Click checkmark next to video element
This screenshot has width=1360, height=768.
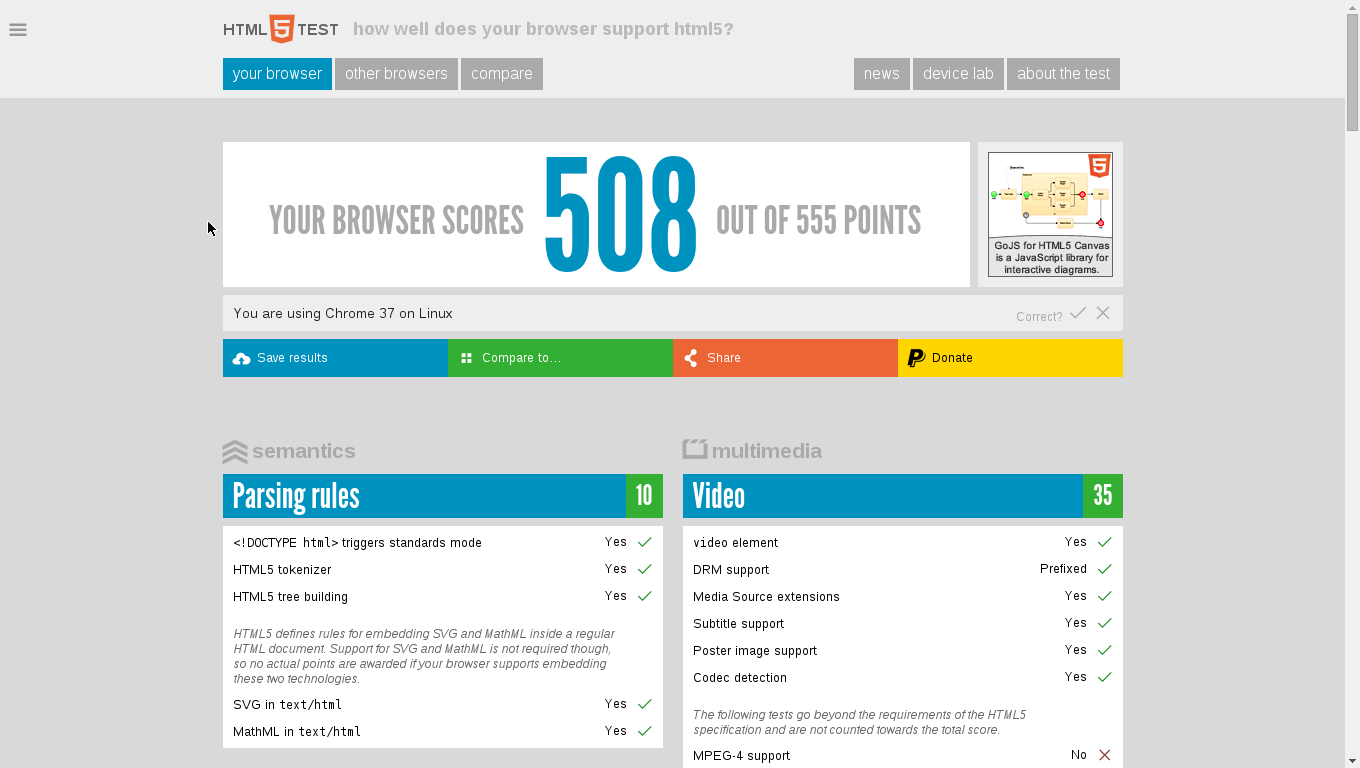tap(1105, 542)
